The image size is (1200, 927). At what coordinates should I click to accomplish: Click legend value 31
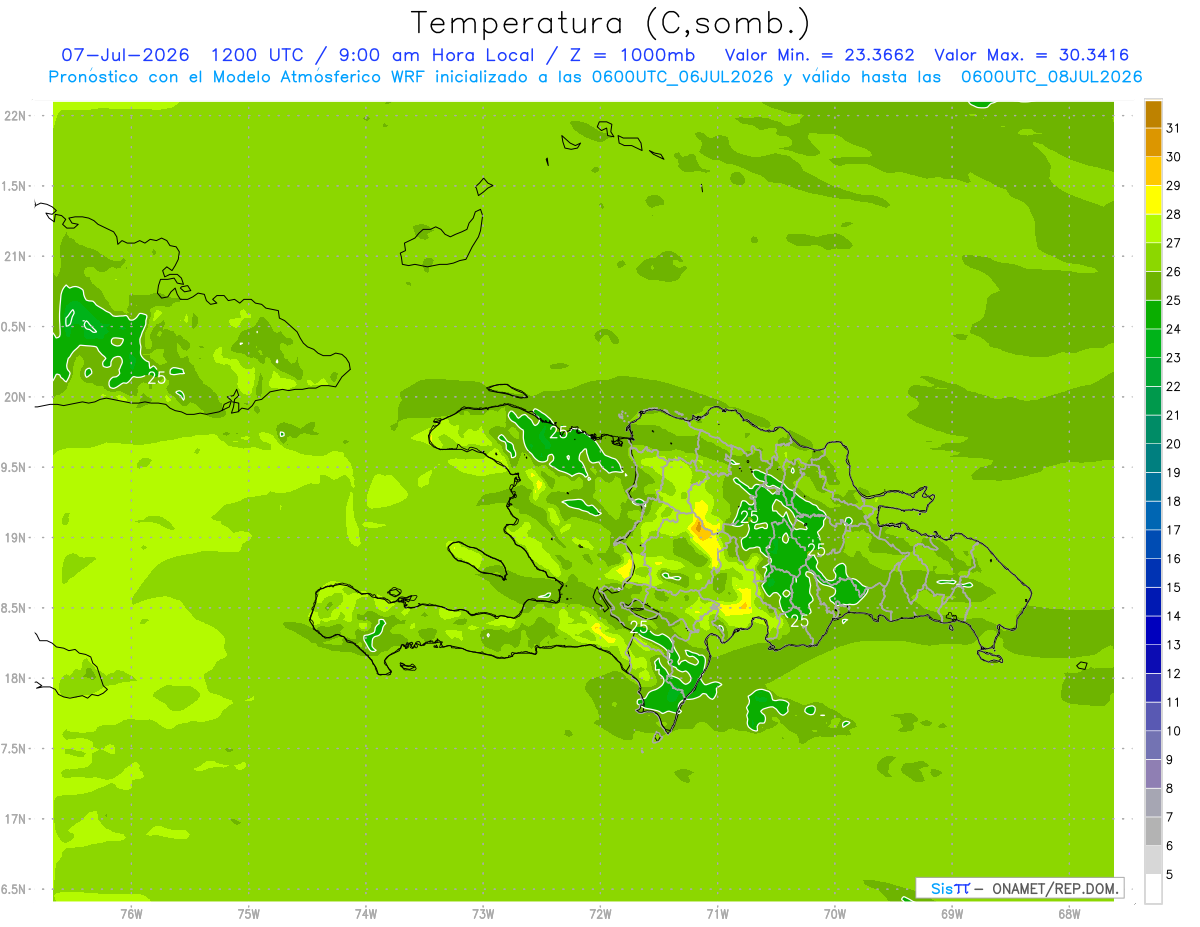(1173, 128)
